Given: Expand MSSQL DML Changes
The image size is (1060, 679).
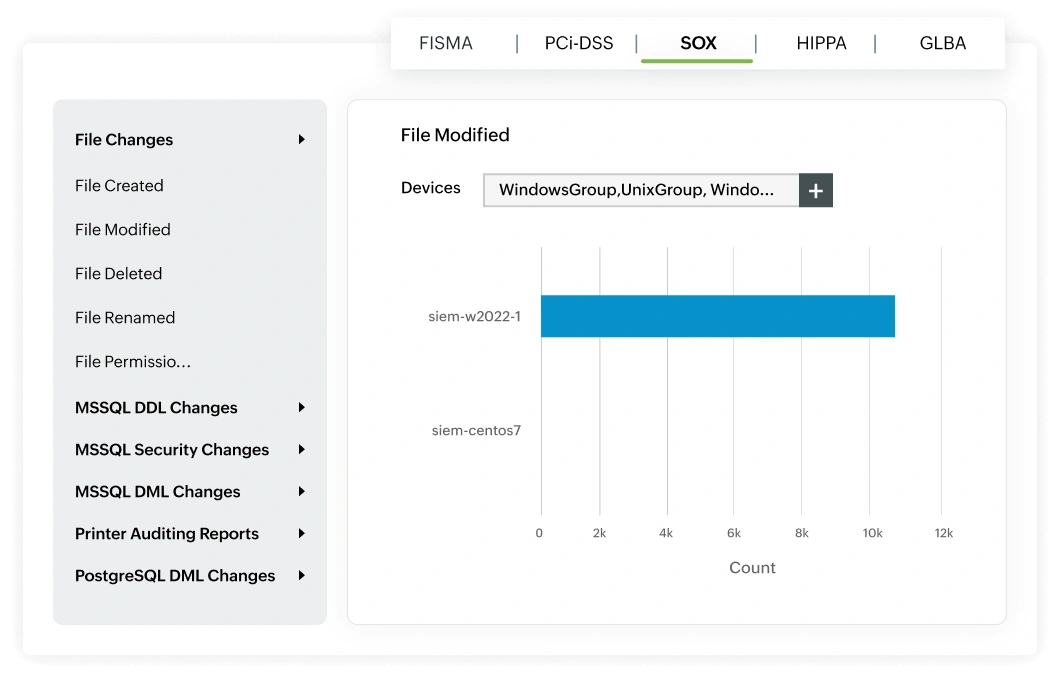Looking at the screenshot, I should coord(157,491).
